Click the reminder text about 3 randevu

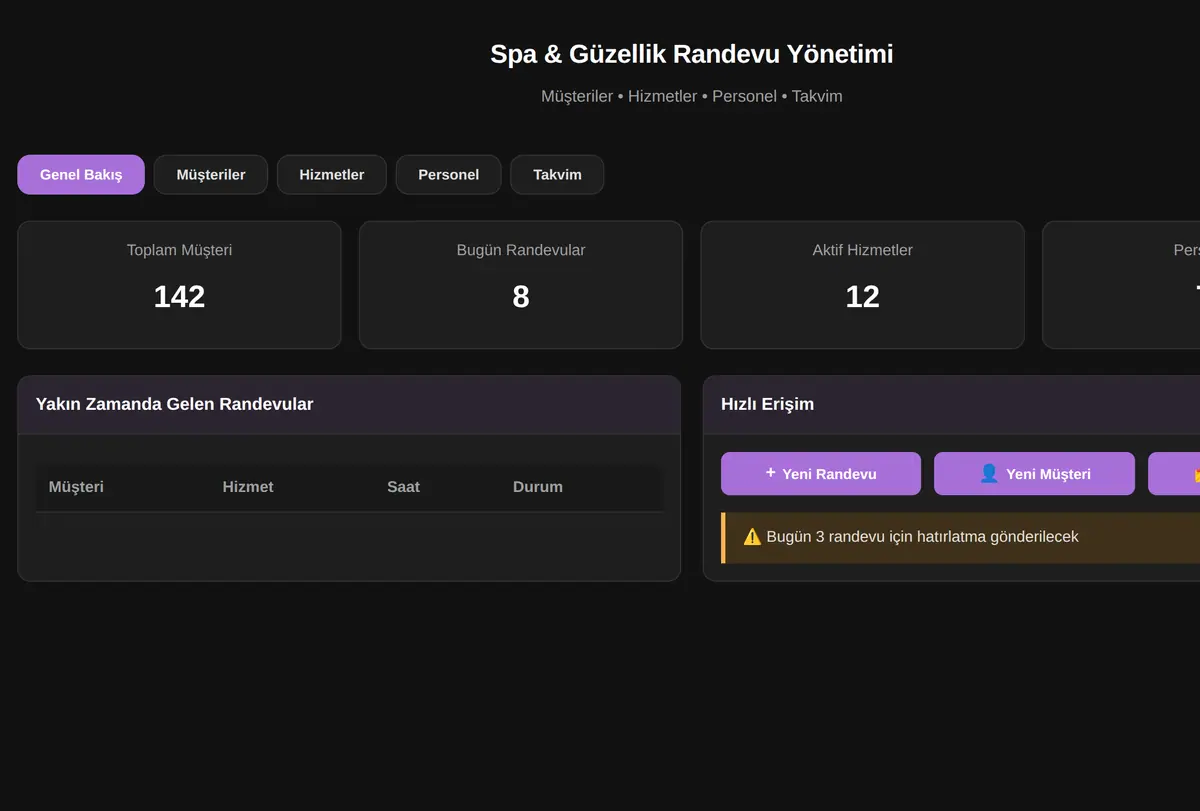coord(922,537)
